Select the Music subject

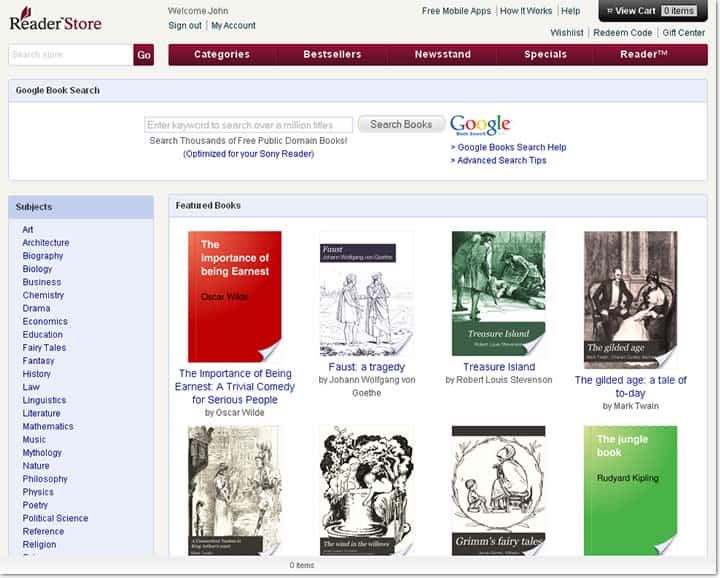coord(34,440)
